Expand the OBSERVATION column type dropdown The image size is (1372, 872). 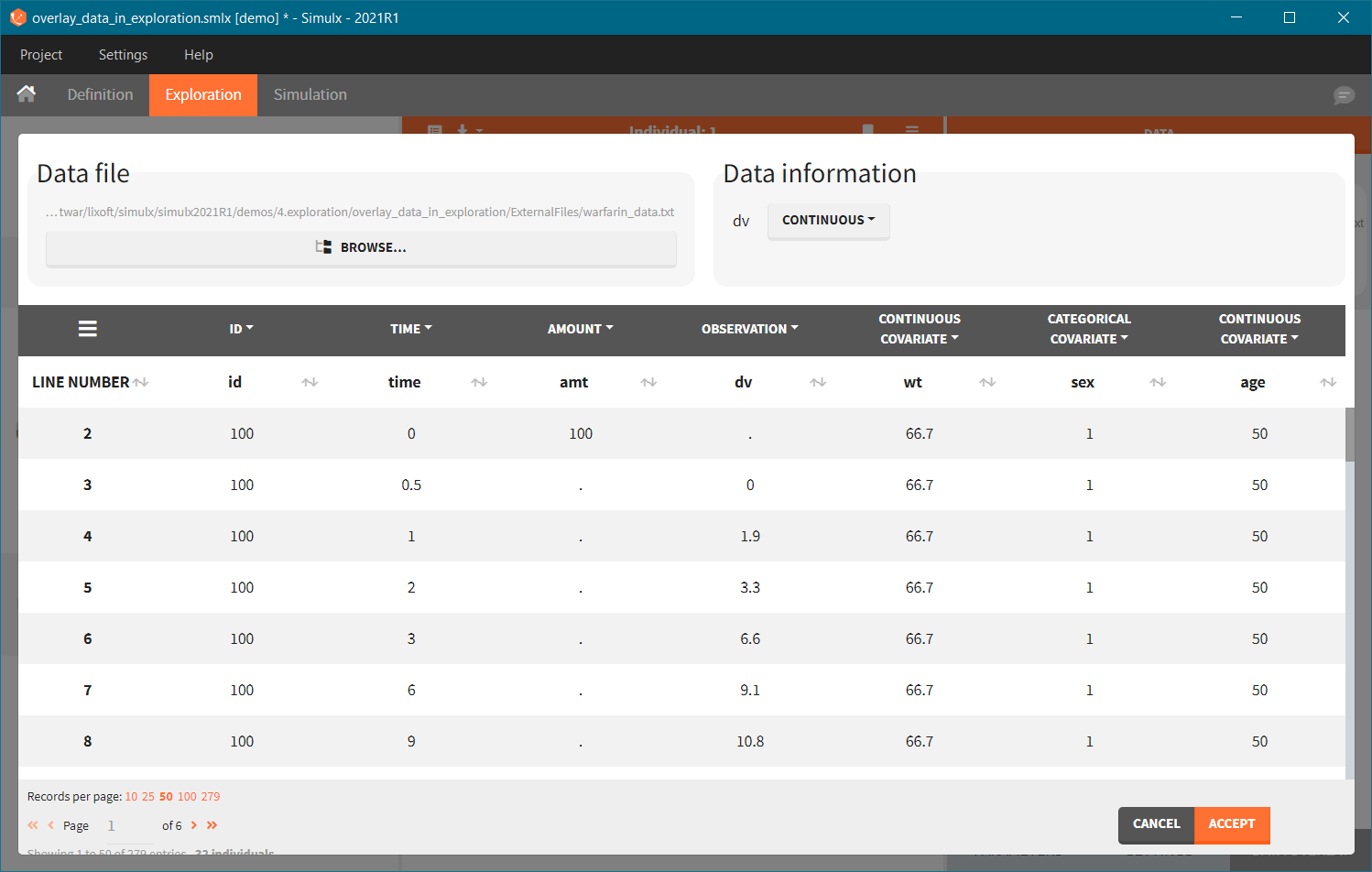click(749, 329)
